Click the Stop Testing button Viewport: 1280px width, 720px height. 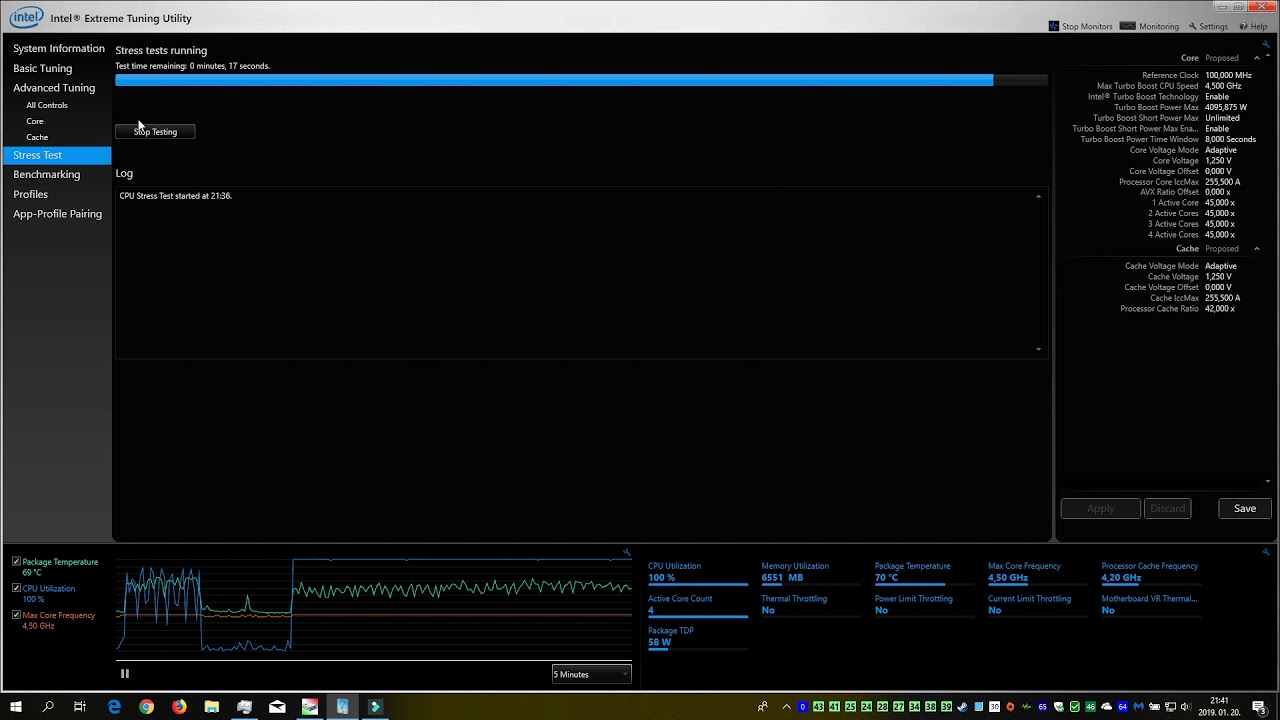155,132
